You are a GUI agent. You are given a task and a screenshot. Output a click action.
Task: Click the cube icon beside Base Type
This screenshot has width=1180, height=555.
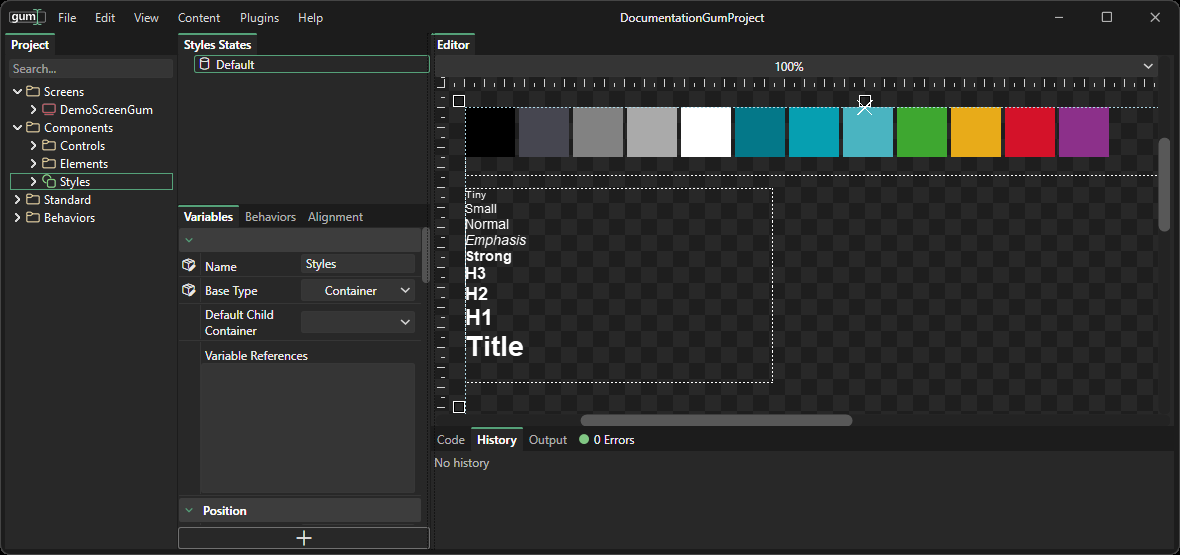(189, 290)
